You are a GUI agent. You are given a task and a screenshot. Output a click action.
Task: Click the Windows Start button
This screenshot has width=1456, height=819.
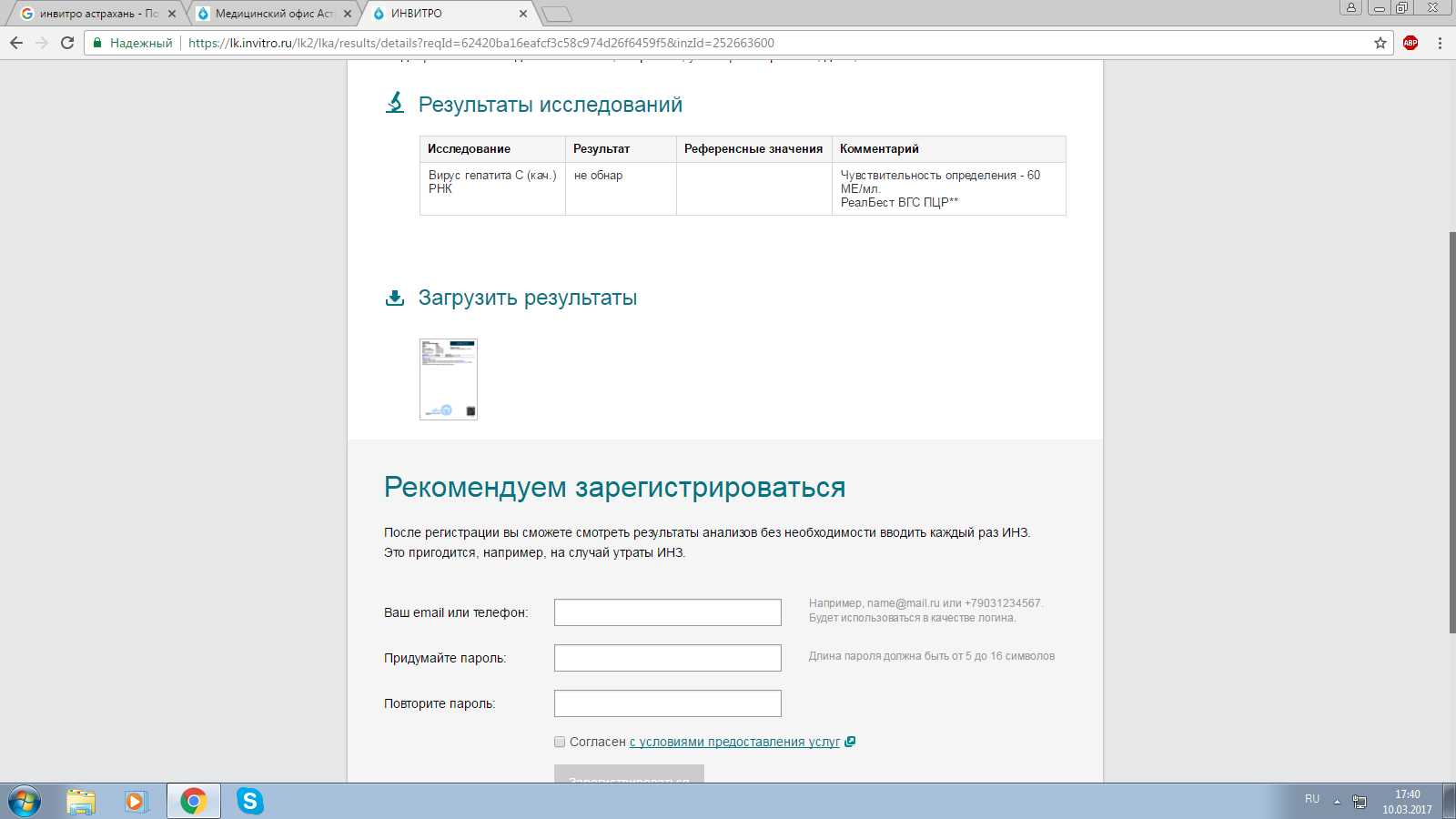pos(25,801)
